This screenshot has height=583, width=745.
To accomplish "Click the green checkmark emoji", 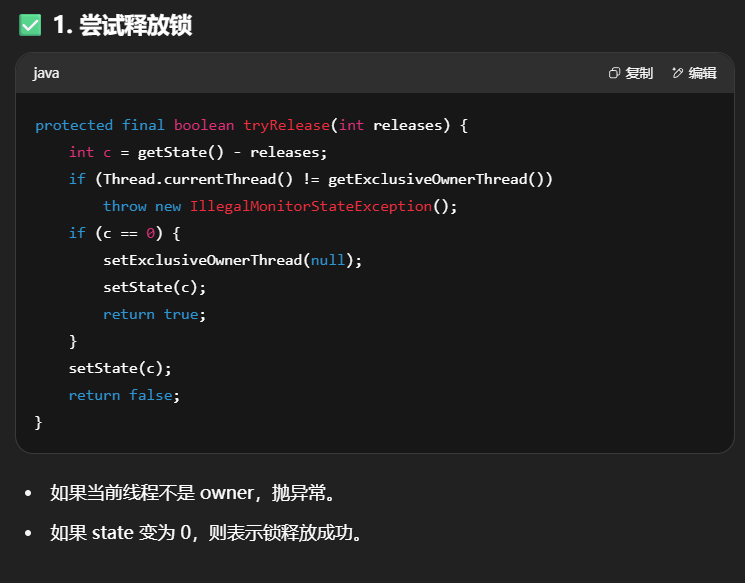I will tap(30, 25).
